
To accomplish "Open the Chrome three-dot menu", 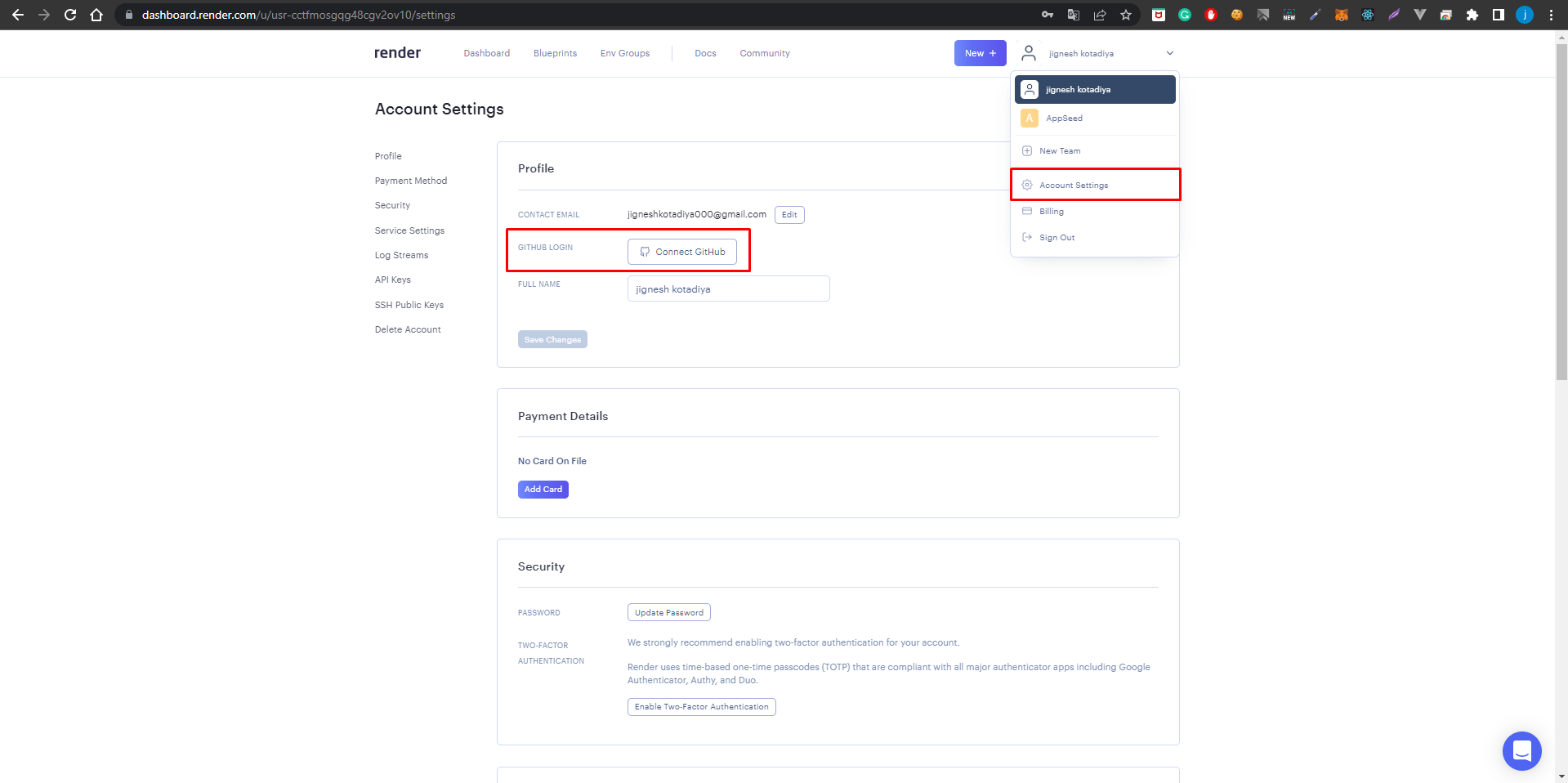I will point(1550,14).
